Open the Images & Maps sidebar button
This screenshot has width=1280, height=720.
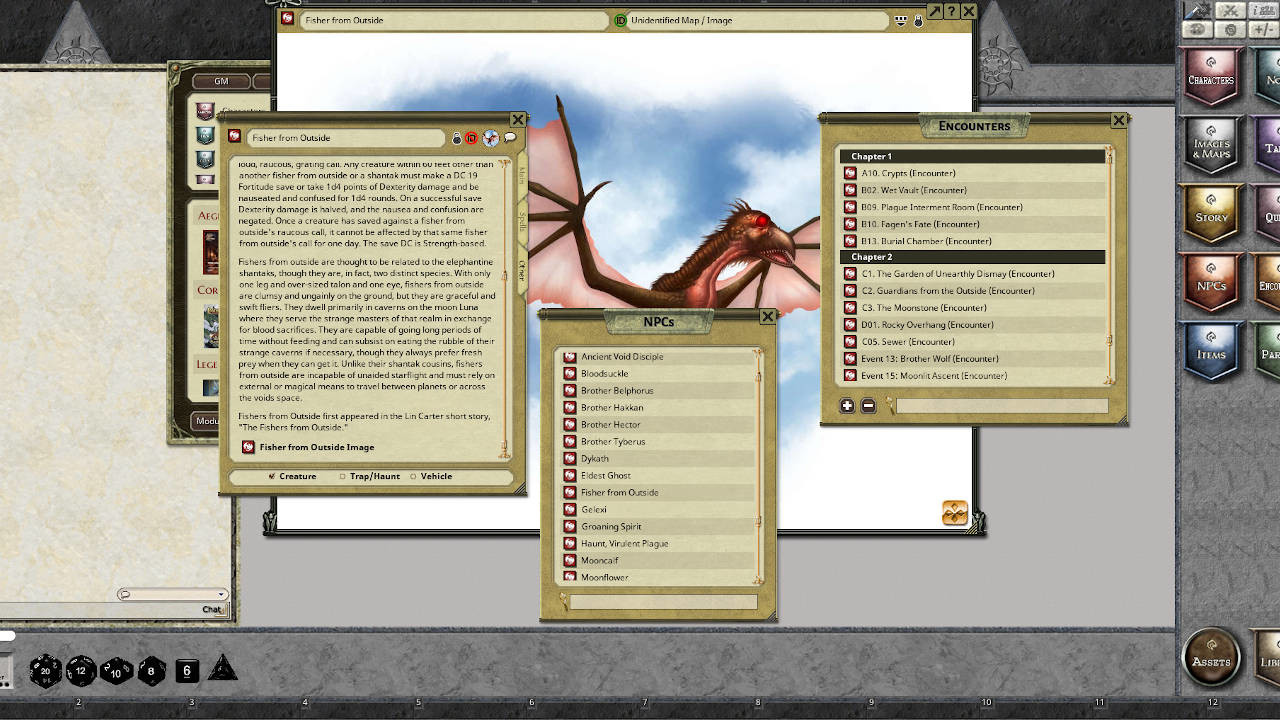(x=1211, y=148)
